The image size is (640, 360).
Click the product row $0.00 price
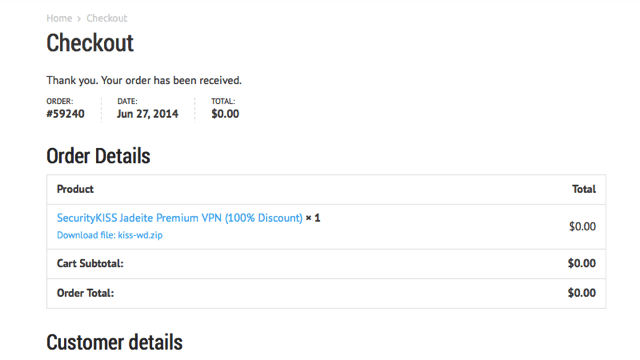coord(582,227)
